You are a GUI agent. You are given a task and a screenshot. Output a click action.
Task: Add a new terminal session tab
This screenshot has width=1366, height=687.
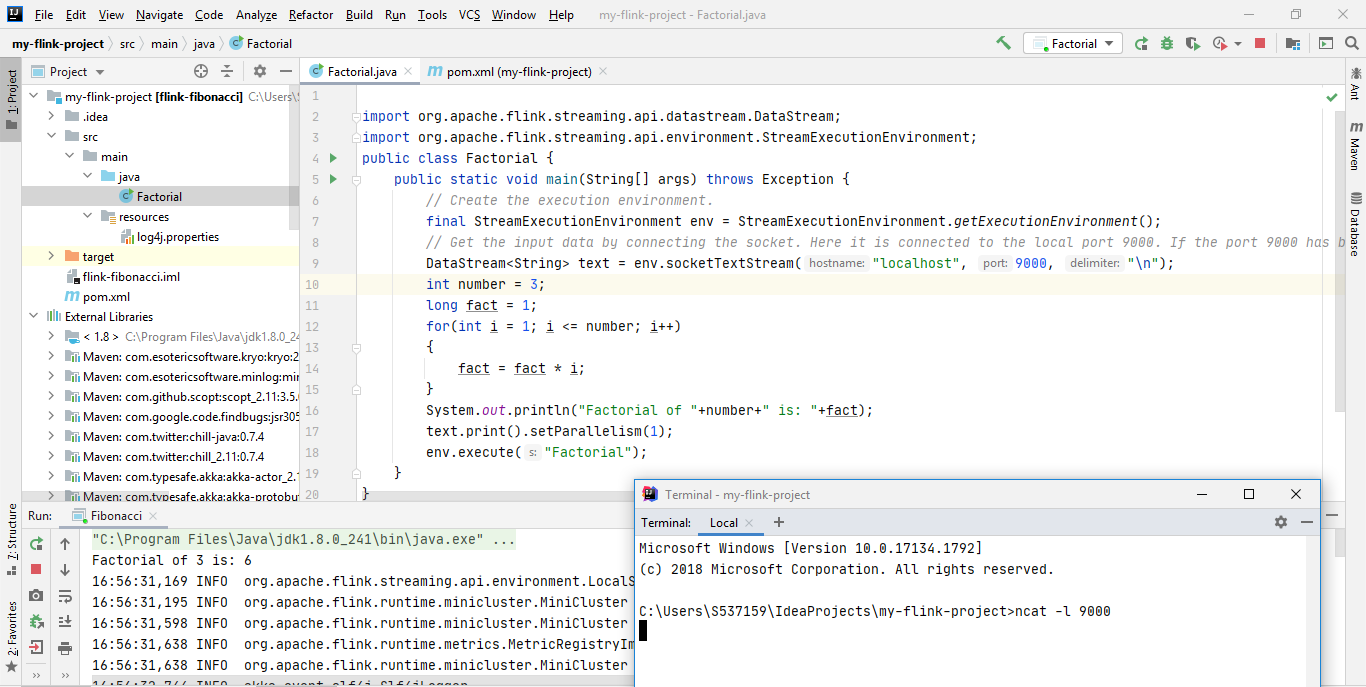[x=779, y=522]
